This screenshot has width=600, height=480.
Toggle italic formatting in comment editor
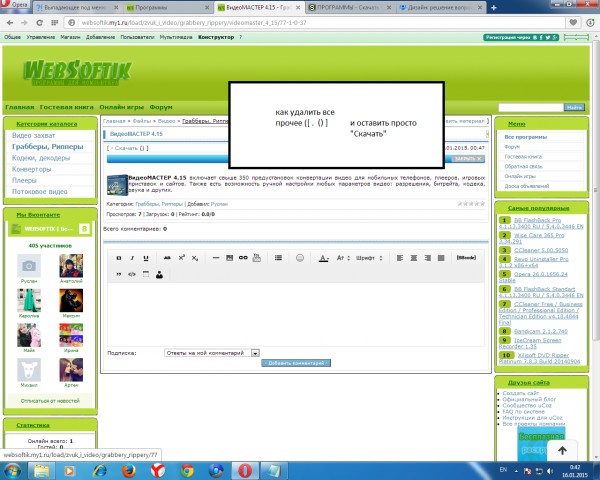(x=132, y=258)
